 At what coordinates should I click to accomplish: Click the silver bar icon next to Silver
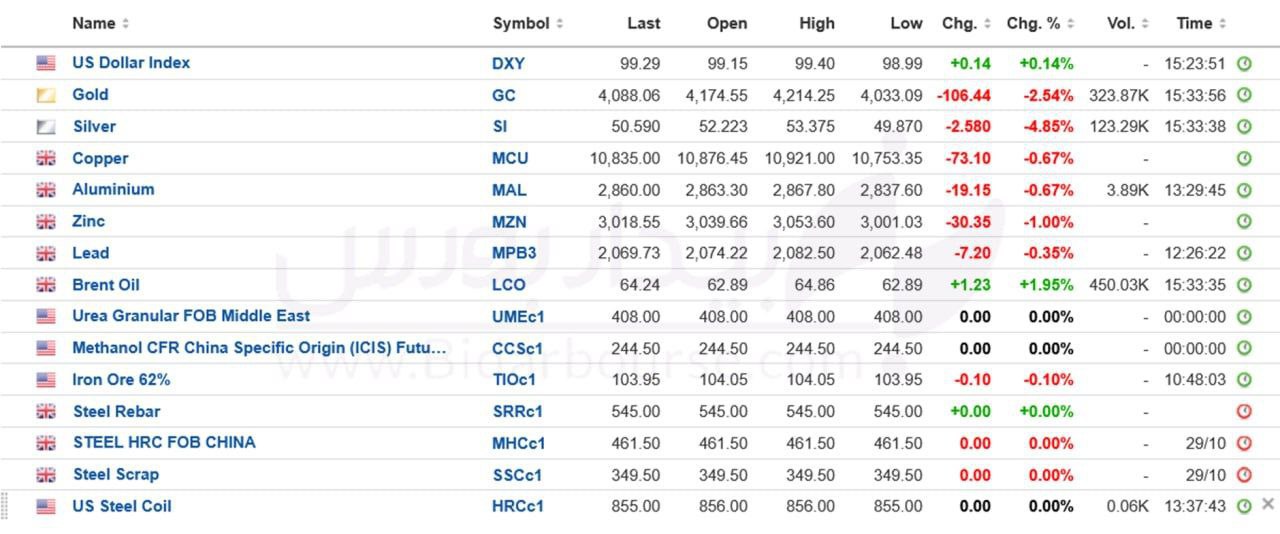click(x=46, y=127)
